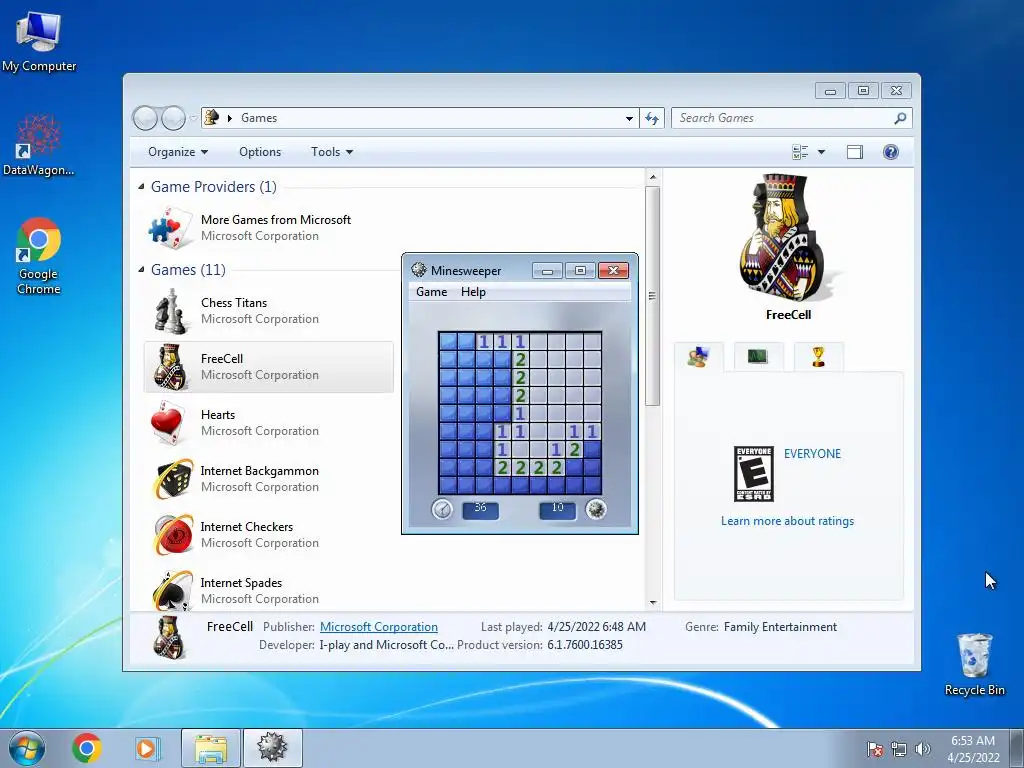The height and width of the screenshot is (768, 1024).
Task: Click the More Games puzzle piece icon
Action: coord(170,228)
